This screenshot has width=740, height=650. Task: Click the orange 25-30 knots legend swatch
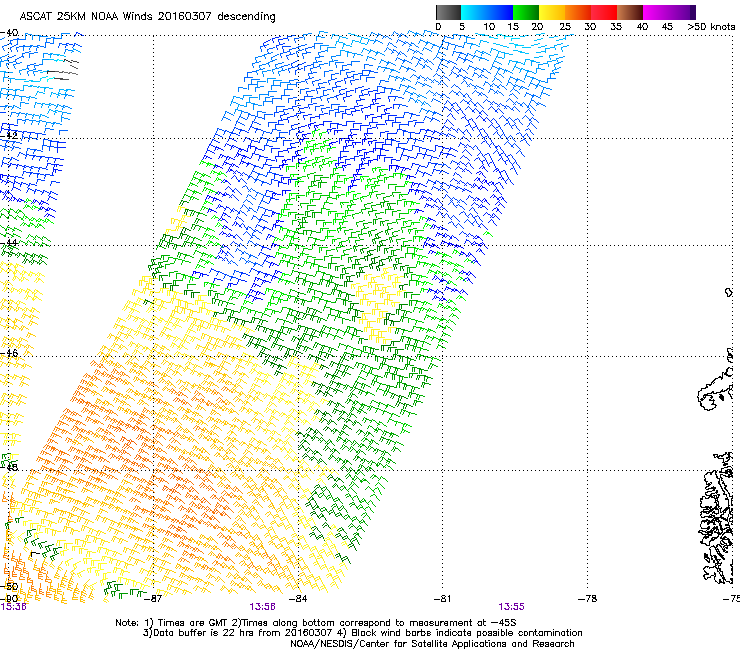[578, 12]
